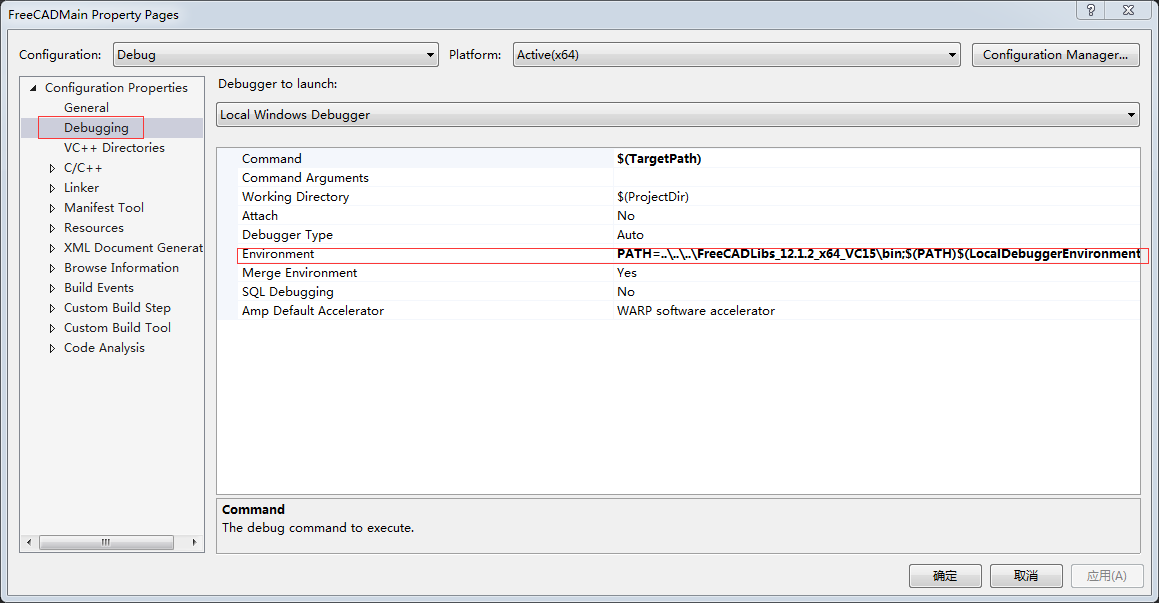
Task: Expand the Build Events node
Action: [x=52, y=288]
